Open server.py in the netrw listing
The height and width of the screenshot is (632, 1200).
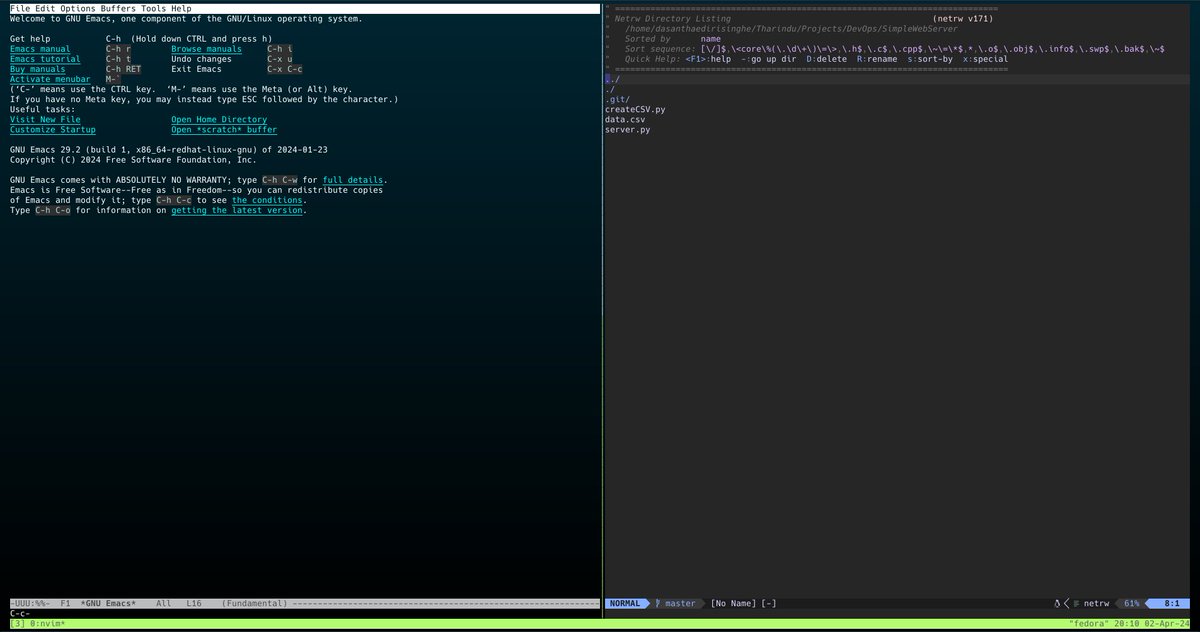coord(627,129)
